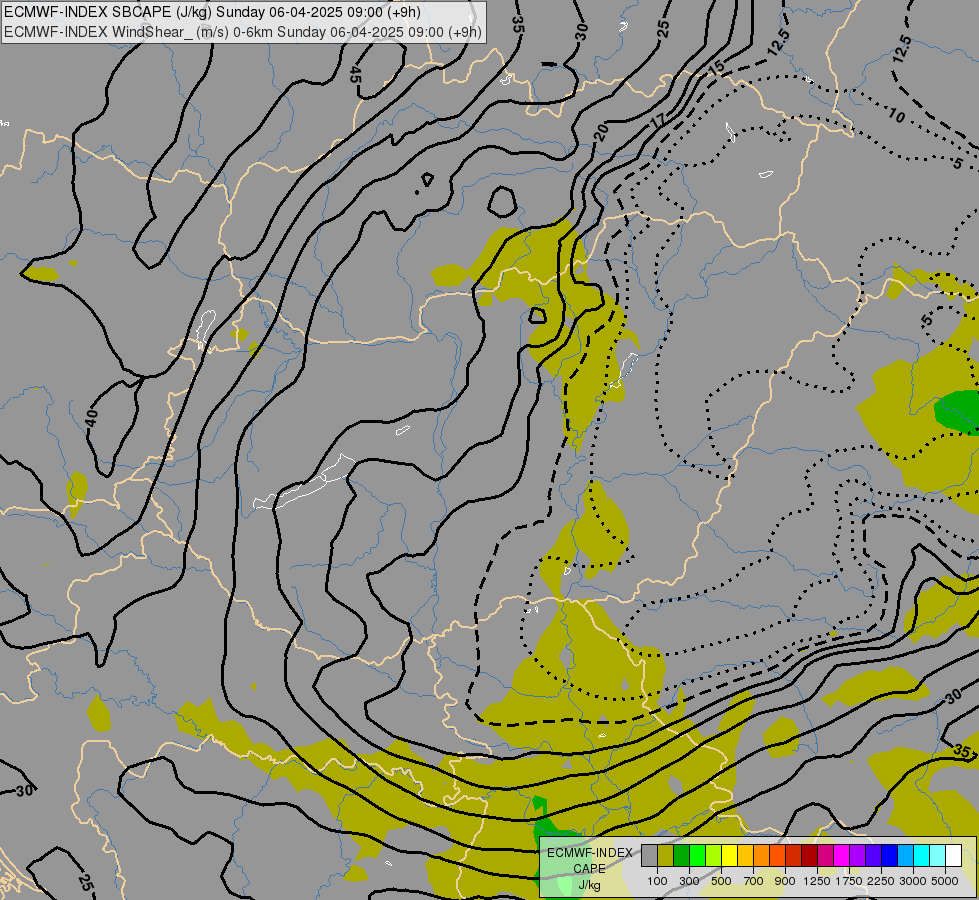Select the bright magenta legend swatch

pyautogui.click(x=842, y=856)
